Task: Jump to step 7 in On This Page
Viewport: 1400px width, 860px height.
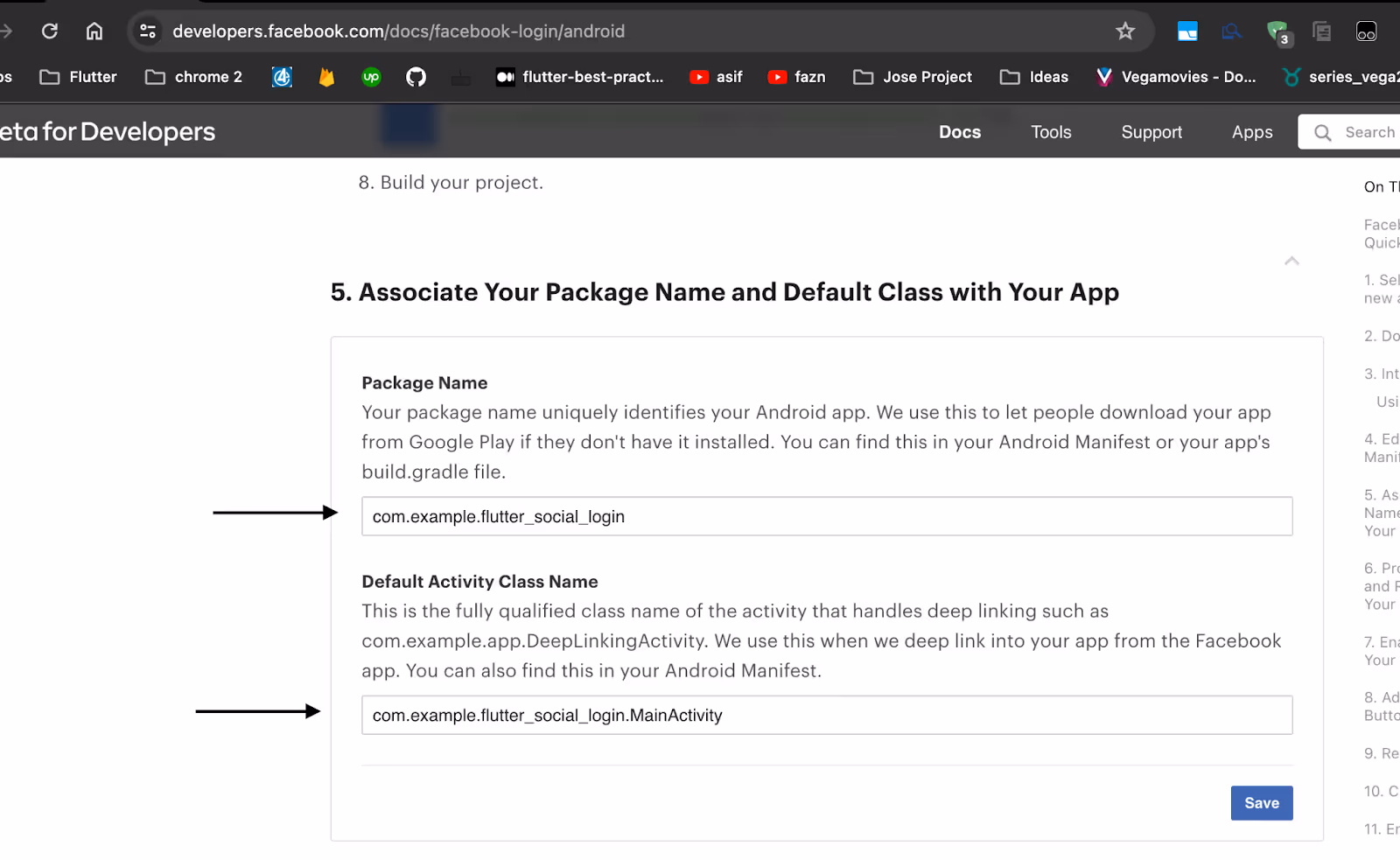Action: click(1382, 651)
